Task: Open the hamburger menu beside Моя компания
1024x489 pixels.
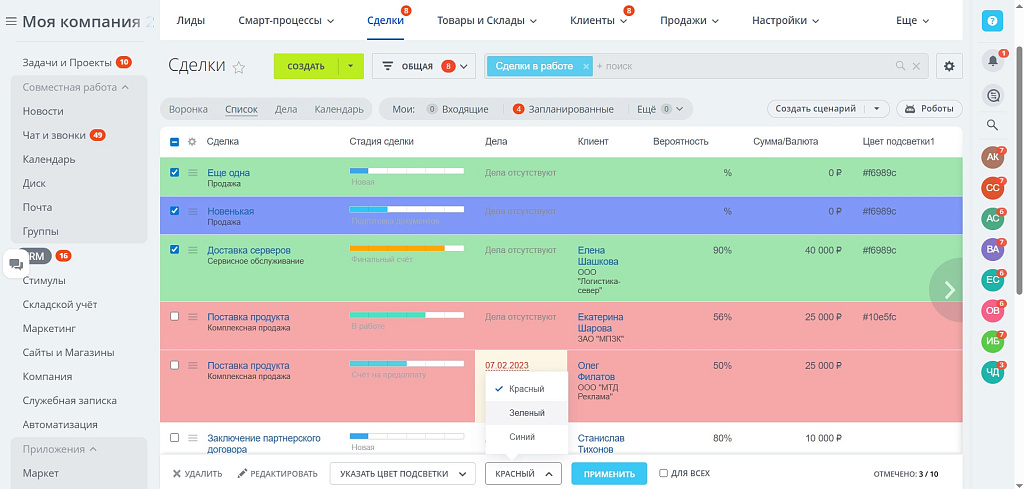Action: pyautogui.click(x=11, y=21)
